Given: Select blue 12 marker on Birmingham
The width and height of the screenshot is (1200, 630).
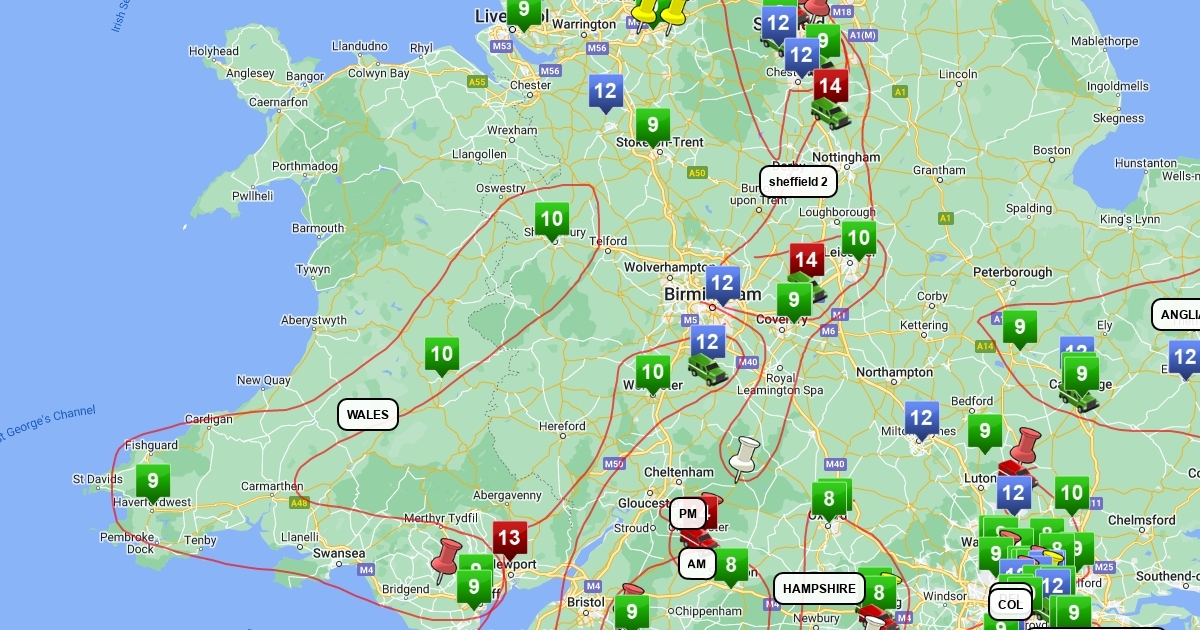Looking at the screenshot, I should [723, 284].
